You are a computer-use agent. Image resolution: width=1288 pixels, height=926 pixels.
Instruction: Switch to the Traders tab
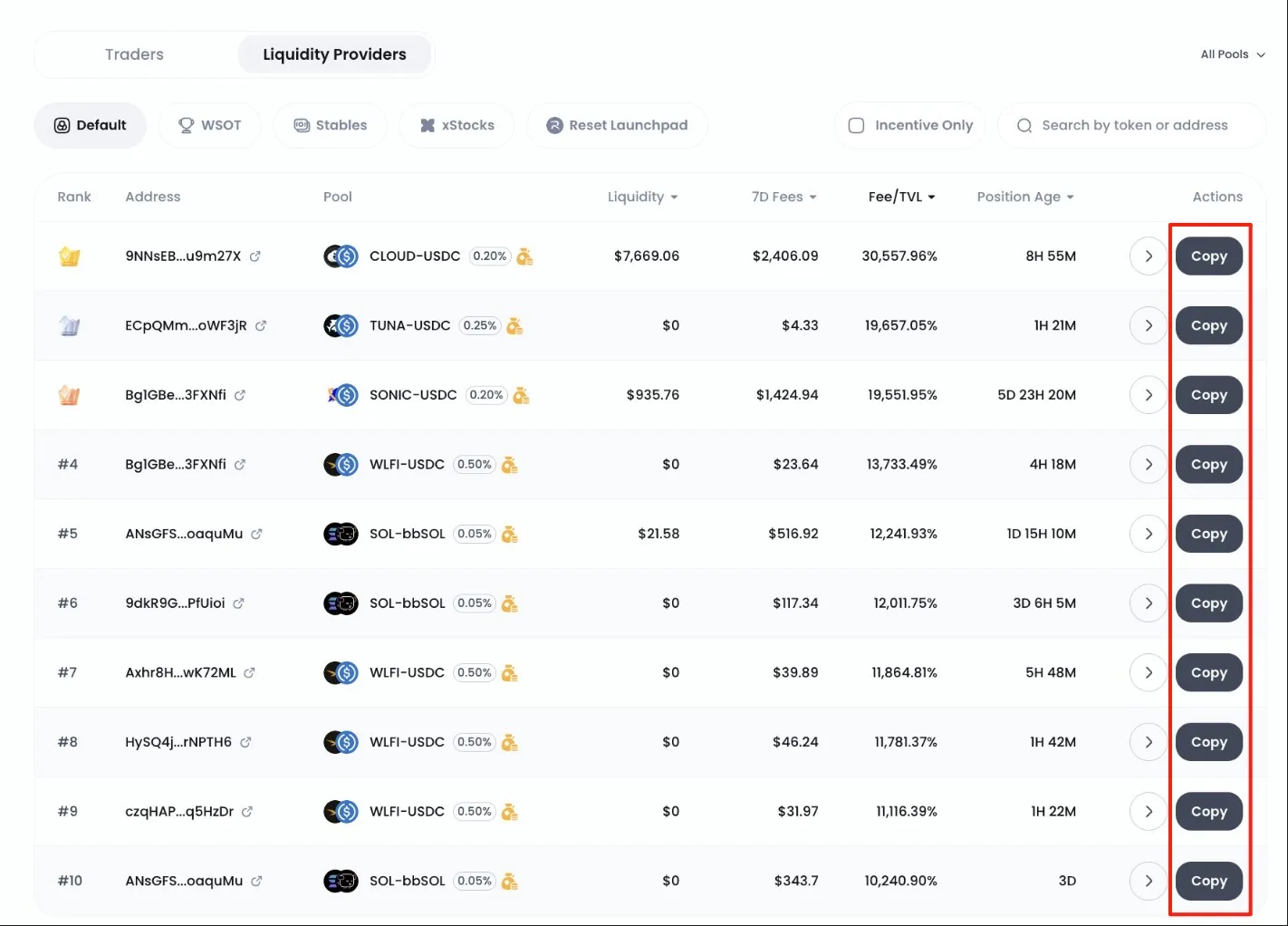coord(134,54)
